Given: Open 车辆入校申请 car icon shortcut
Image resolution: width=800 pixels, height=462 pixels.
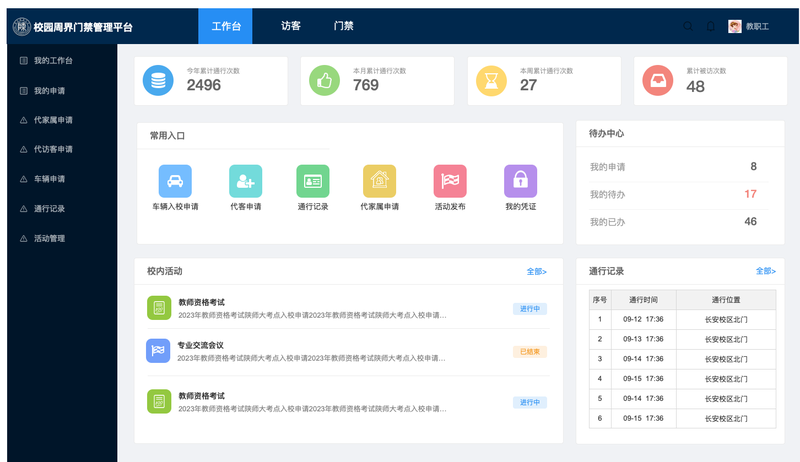Looking at the screenshot, I should (175, 181).
